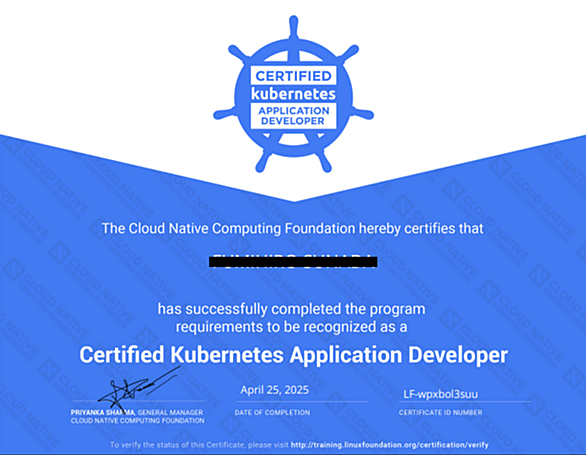Click the Certified Kubernetes Application Developer helm logo
This screenshot has width=586, height=455.
[293, 94]
